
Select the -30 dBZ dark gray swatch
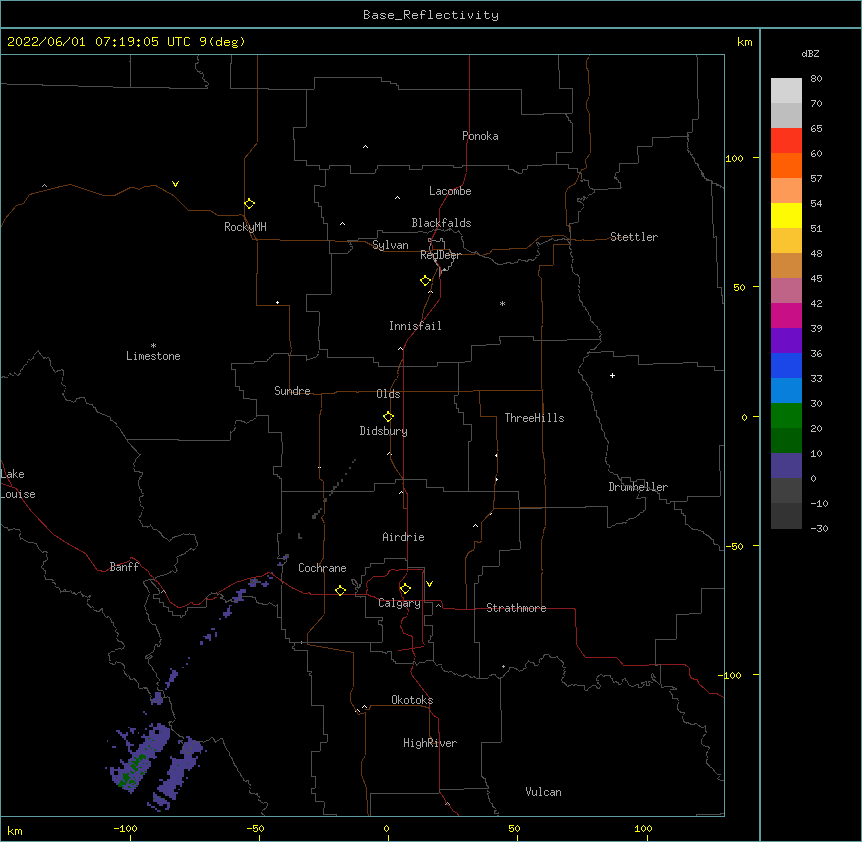point(786,516)
